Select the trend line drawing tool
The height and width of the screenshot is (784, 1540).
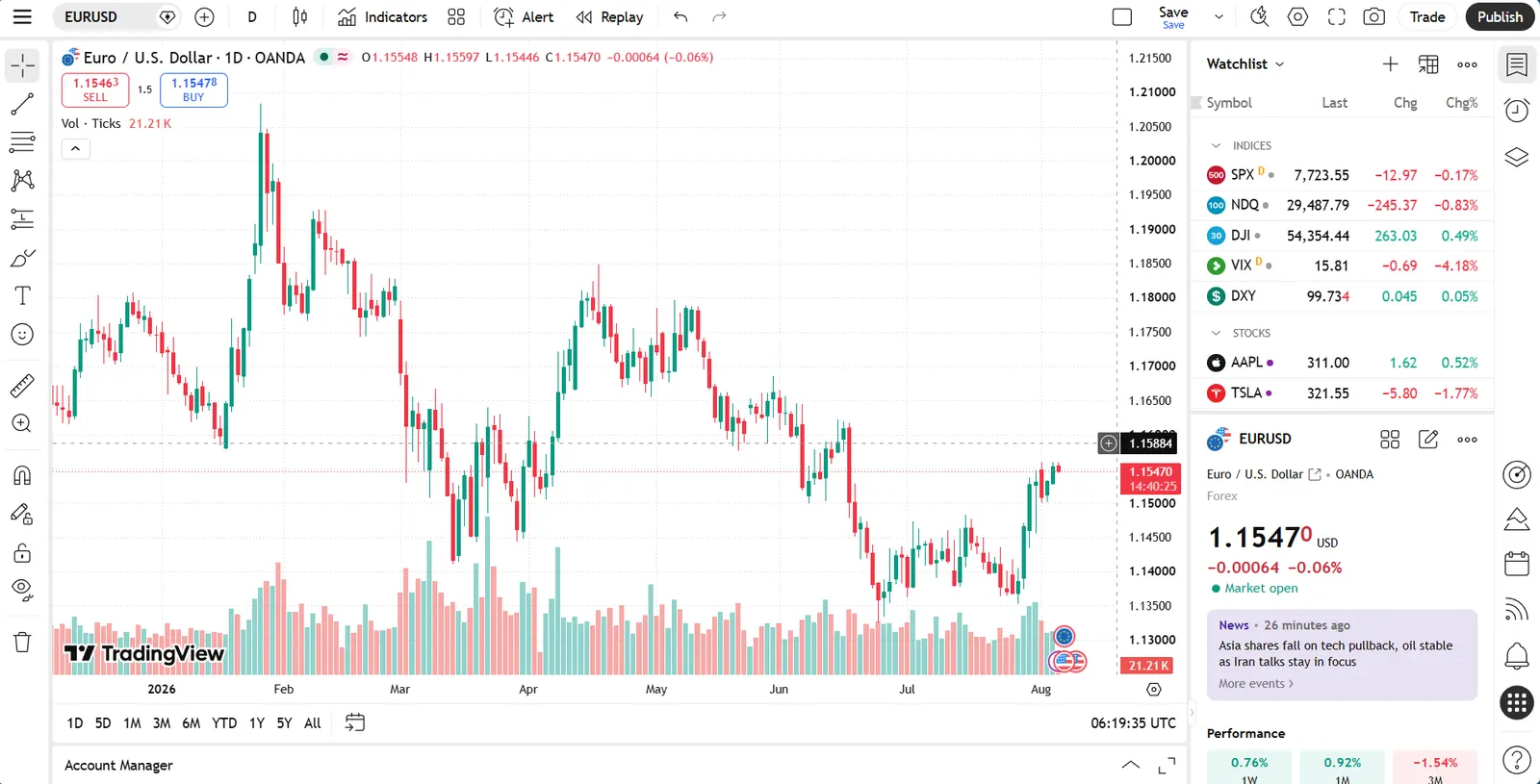click(22, 104)
